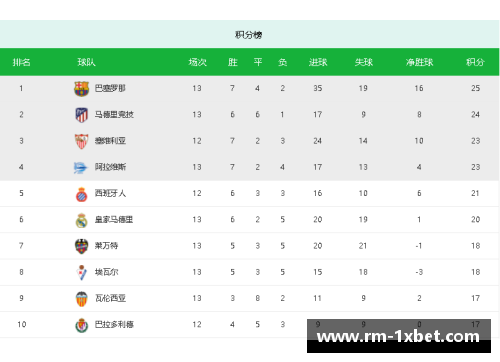Click the Atlético Madrid club crest
Viewport: 500px width, 362px height.
[81, 115]
